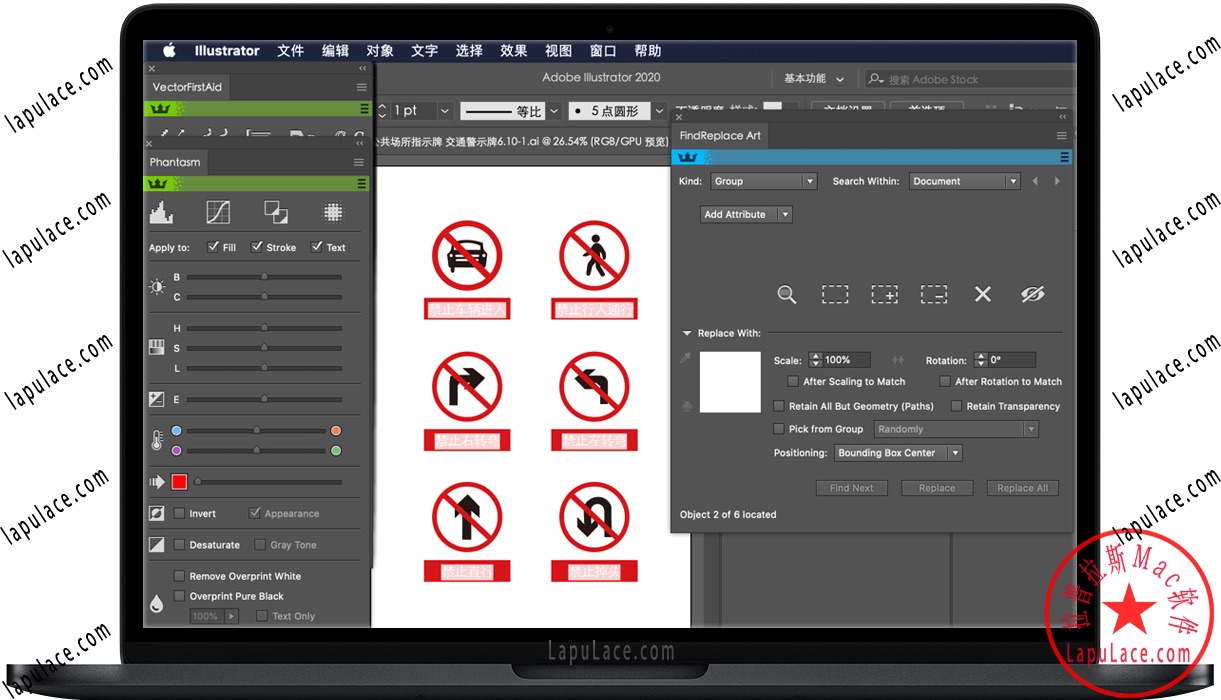Open the Positioning Bounding Box Center dropdown
The image size is (1221, 700).
click(897, 452)
